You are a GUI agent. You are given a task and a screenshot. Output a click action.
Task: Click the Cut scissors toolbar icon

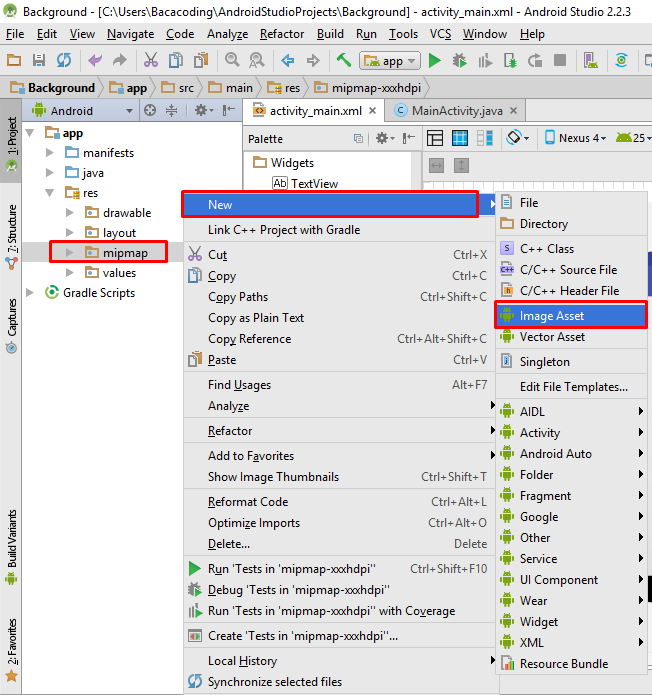pyautogui.click(x=151, y=60)
